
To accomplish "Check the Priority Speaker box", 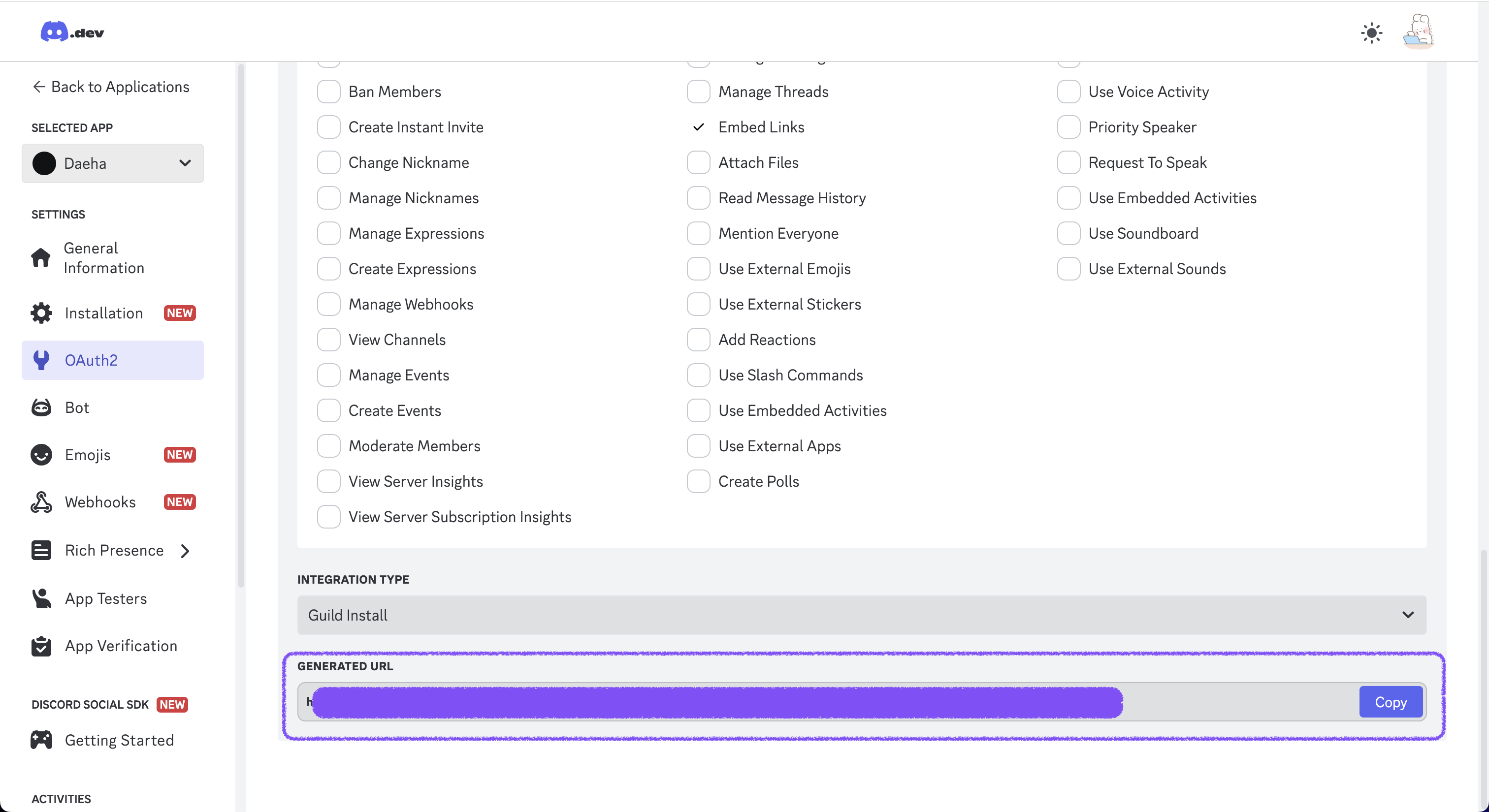I will [1068, 127].
